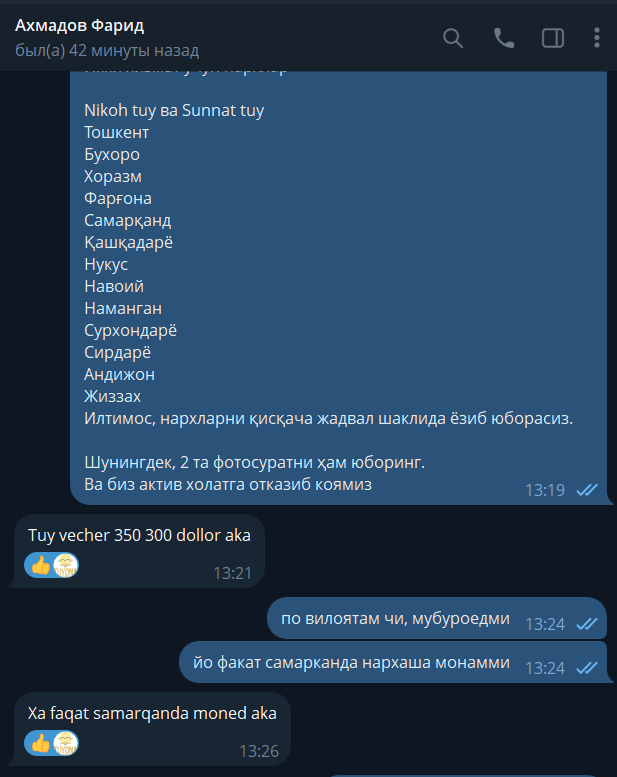Open search in this chat

click(x=452, y=38)
